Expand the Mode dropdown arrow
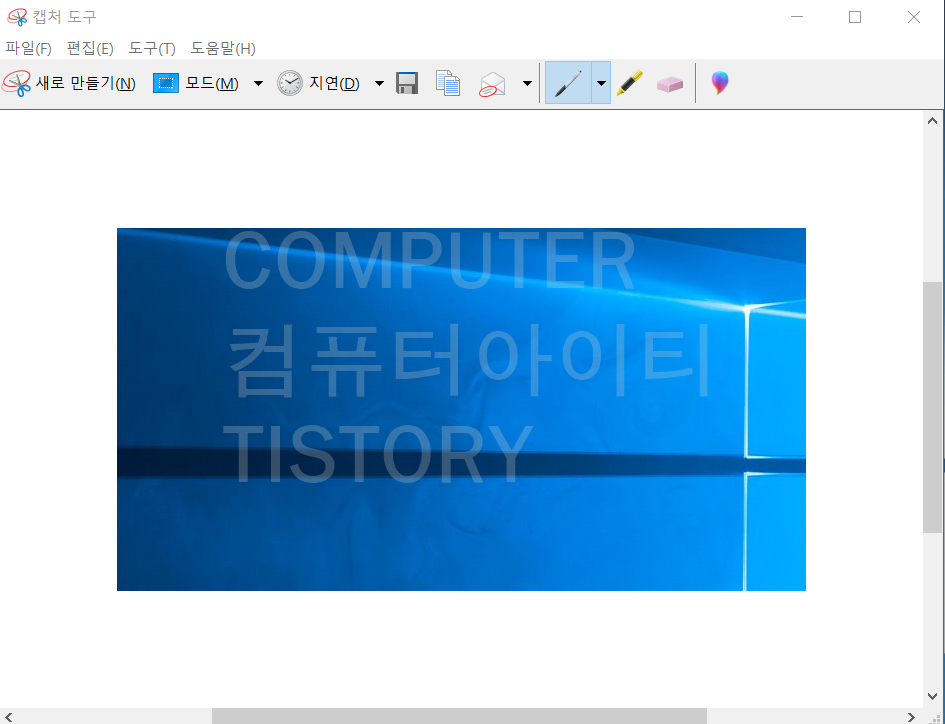This screenshot has width=945, height=724. 259,83
